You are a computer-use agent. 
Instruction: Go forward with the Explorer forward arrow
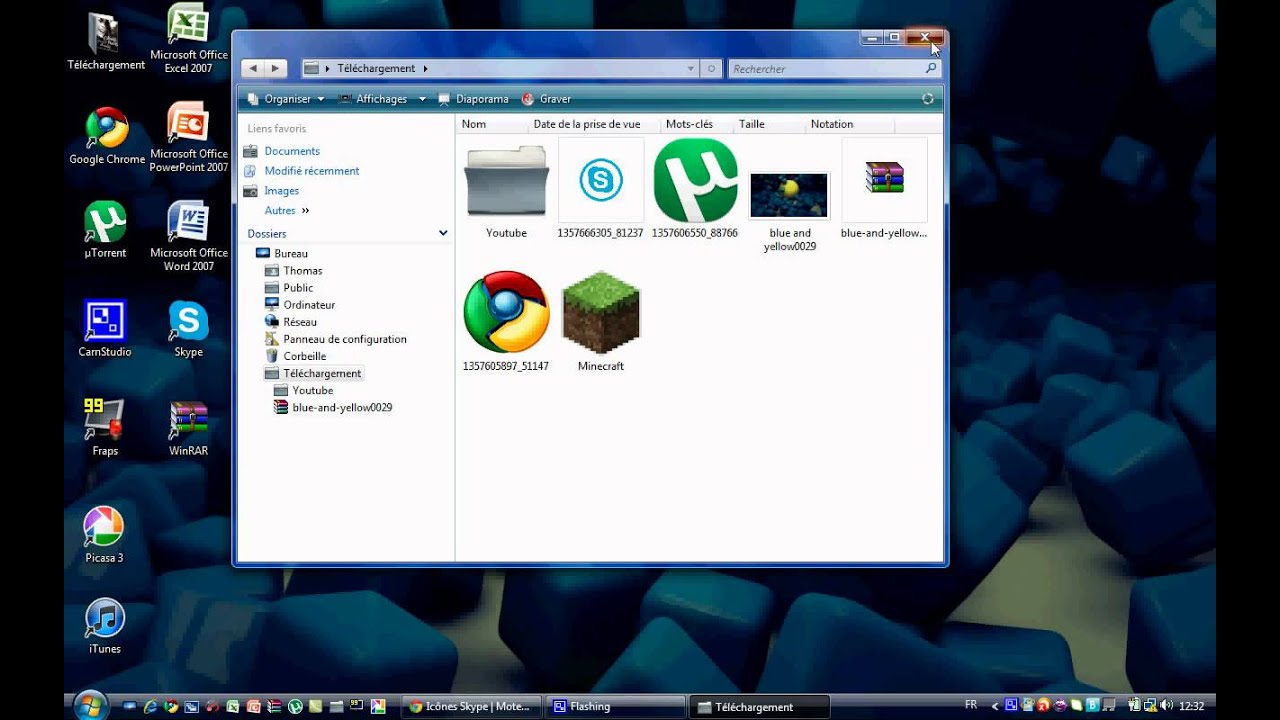(x=276, y=68)
